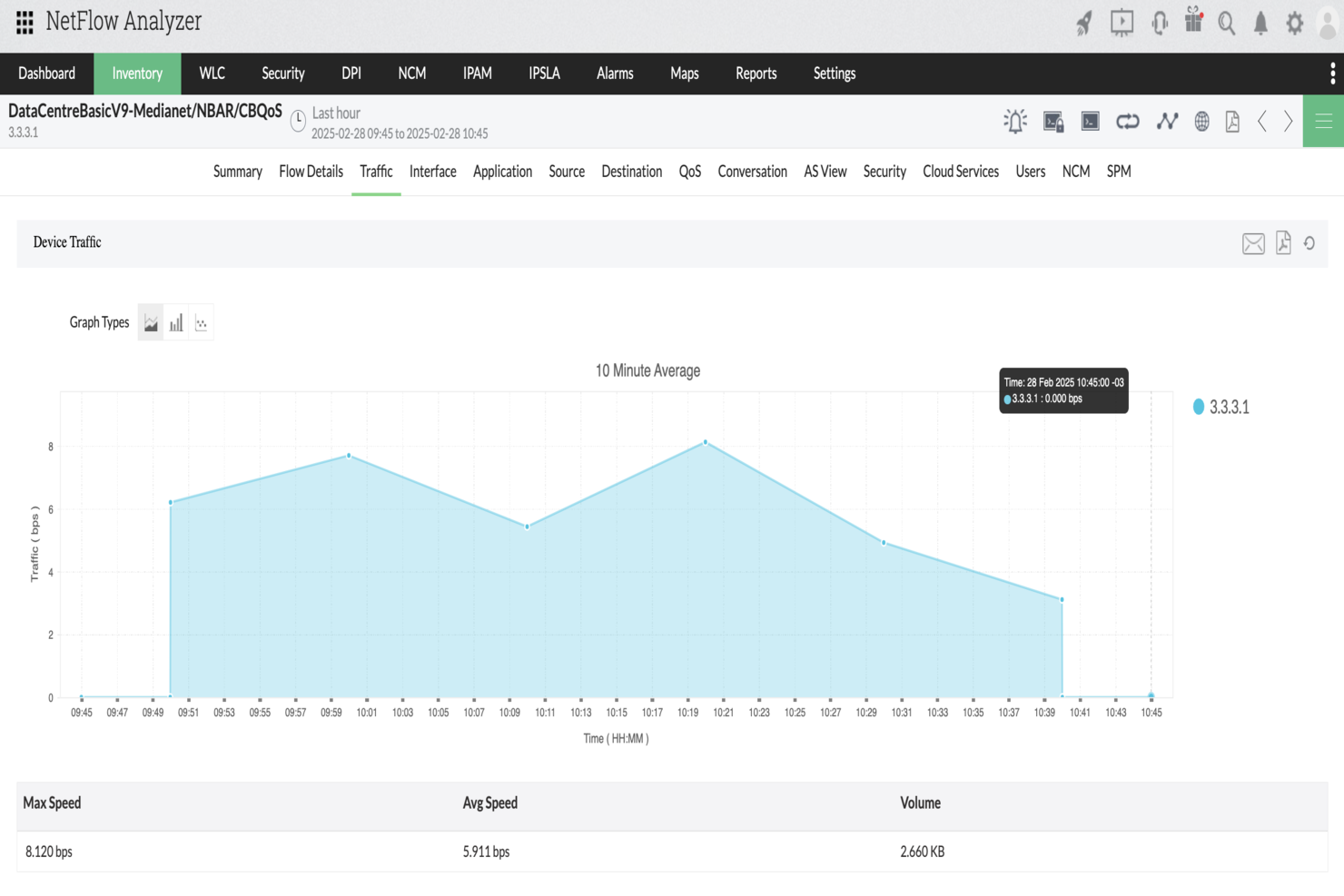This screenshot has width=1344, height=896.
Task: Toggle the 3.3.3.1 legend series
Action: [1221, 407]
